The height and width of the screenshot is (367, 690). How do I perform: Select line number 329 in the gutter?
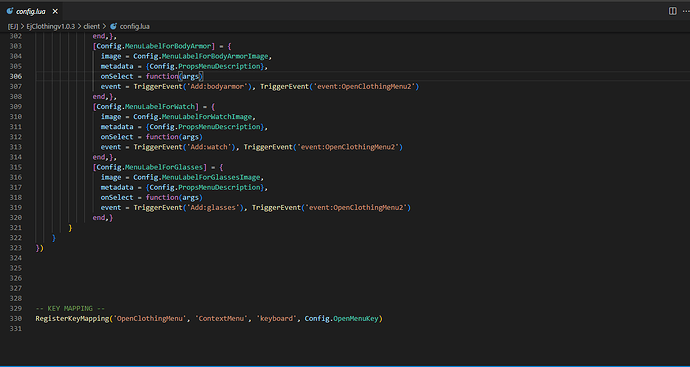click(15, 308)
